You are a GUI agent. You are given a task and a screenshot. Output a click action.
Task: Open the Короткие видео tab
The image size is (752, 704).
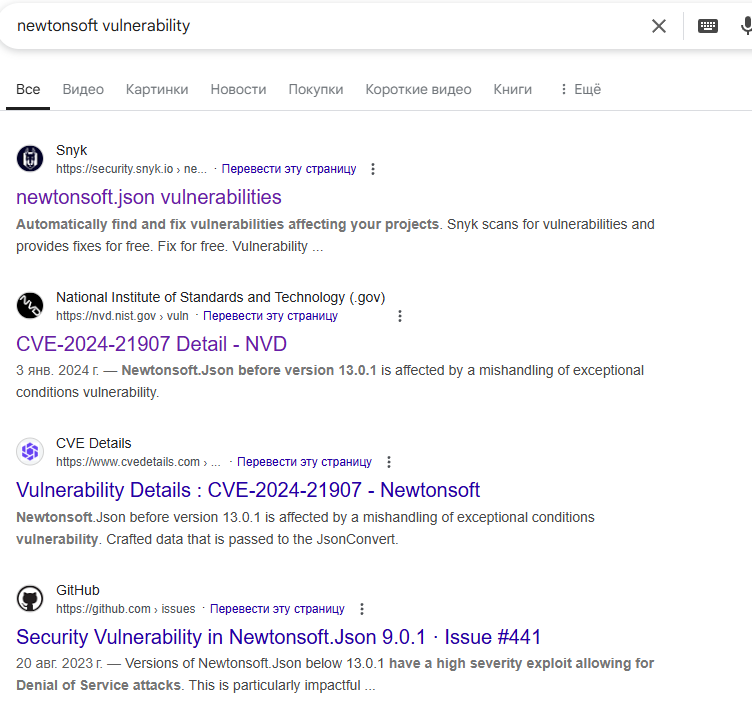(418, 89)
